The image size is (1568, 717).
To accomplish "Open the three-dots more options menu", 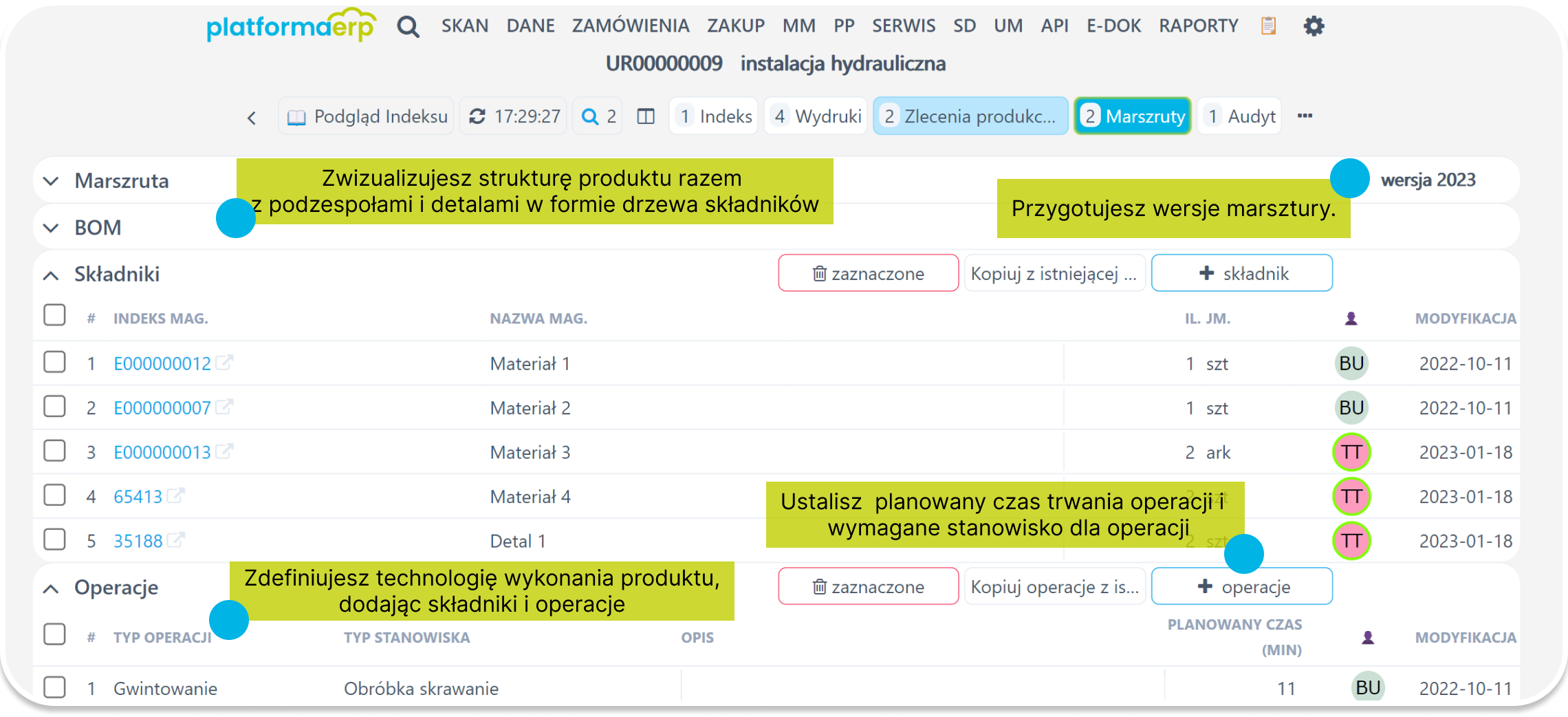I will pos(1305,116).
